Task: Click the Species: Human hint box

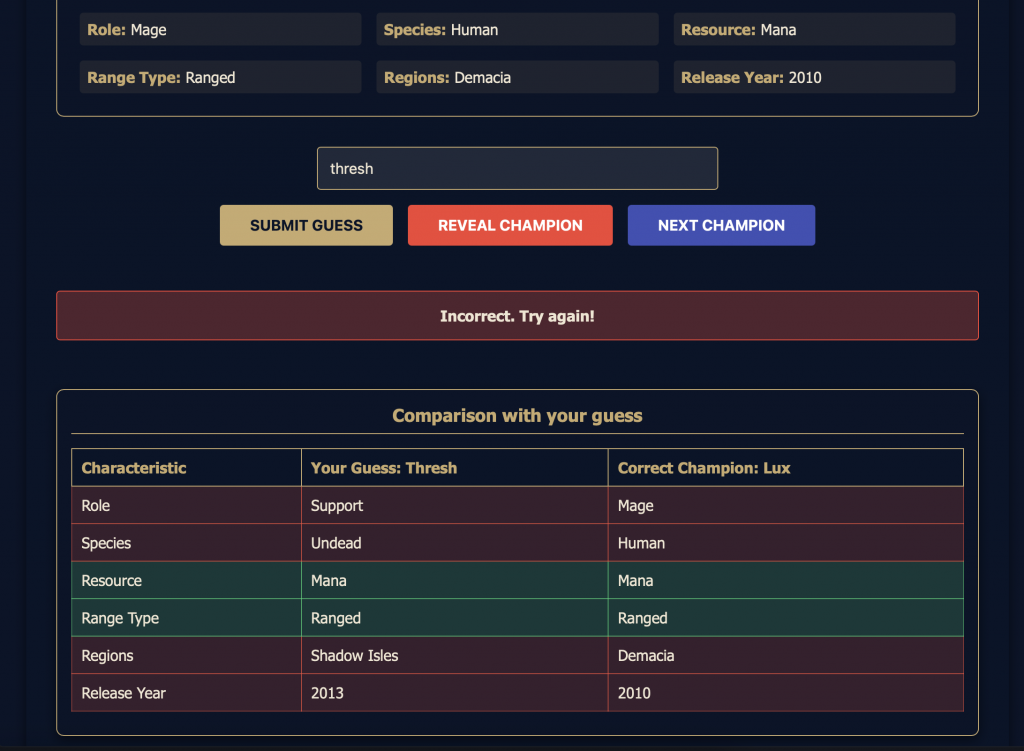Action: tap(517, 30)
